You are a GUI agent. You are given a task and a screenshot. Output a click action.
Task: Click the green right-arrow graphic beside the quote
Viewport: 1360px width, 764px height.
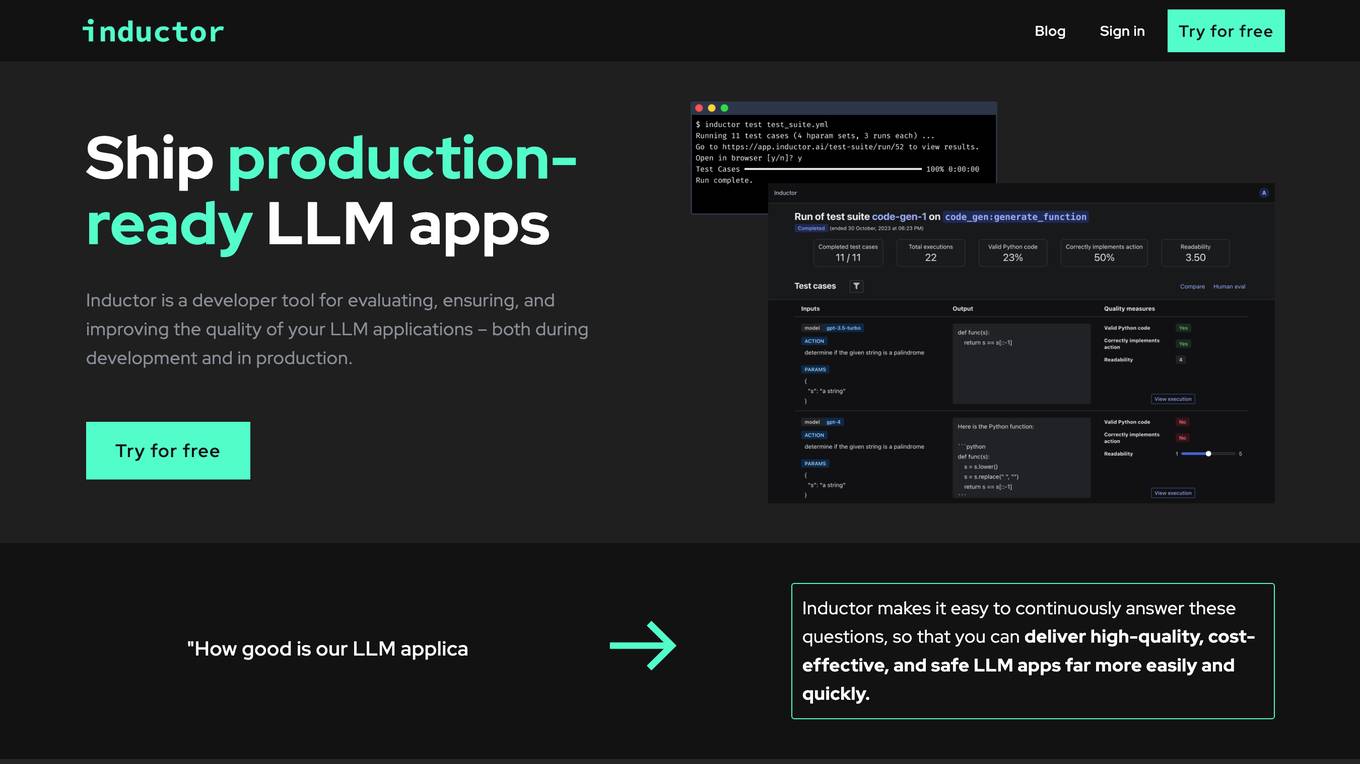pos(643,646)
